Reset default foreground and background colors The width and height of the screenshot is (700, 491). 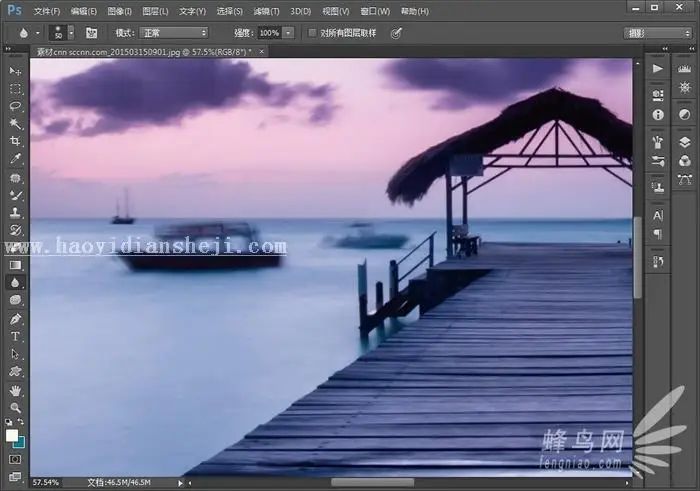8,422
